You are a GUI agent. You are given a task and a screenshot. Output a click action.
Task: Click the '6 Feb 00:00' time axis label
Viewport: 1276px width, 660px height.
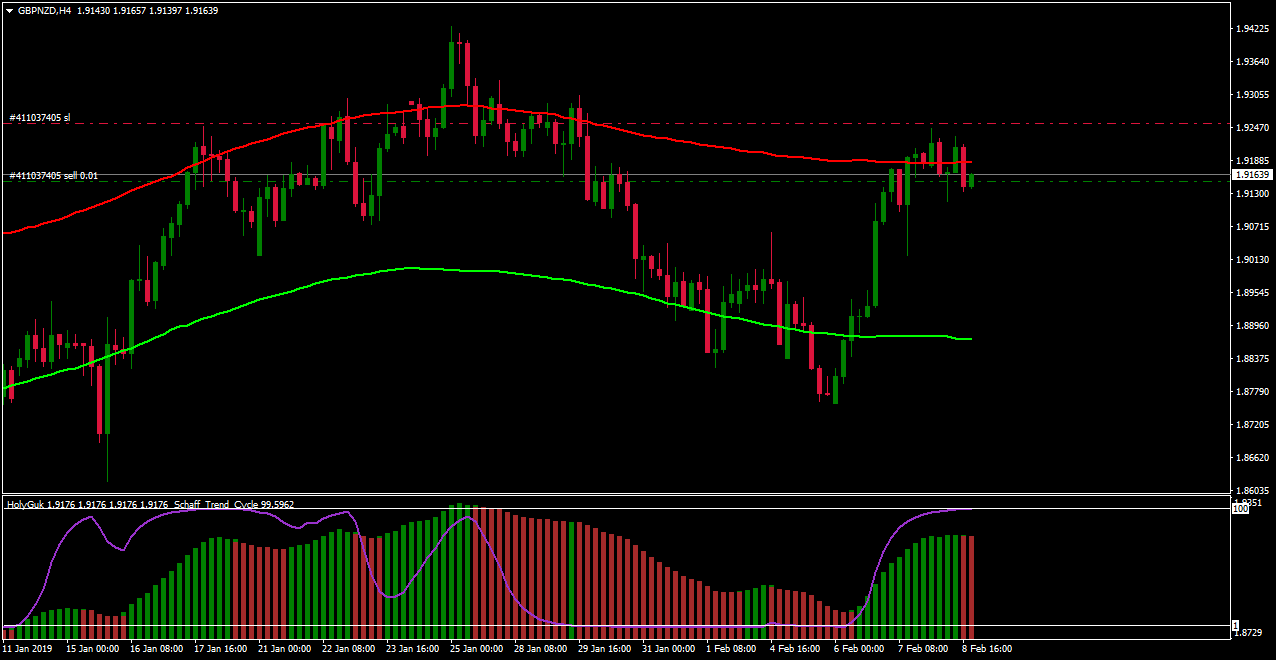[x=860, y=649]
